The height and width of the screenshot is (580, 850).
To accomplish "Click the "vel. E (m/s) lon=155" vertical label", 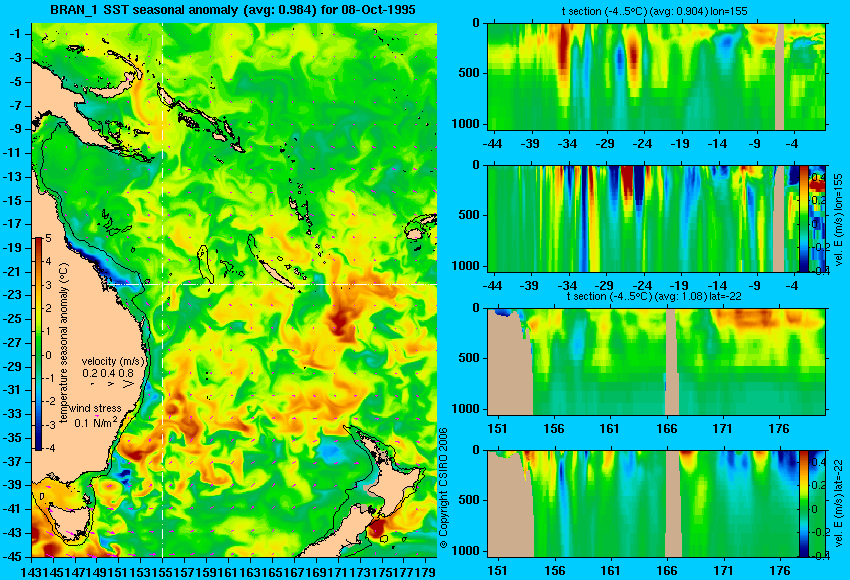I will coord(839,220).
